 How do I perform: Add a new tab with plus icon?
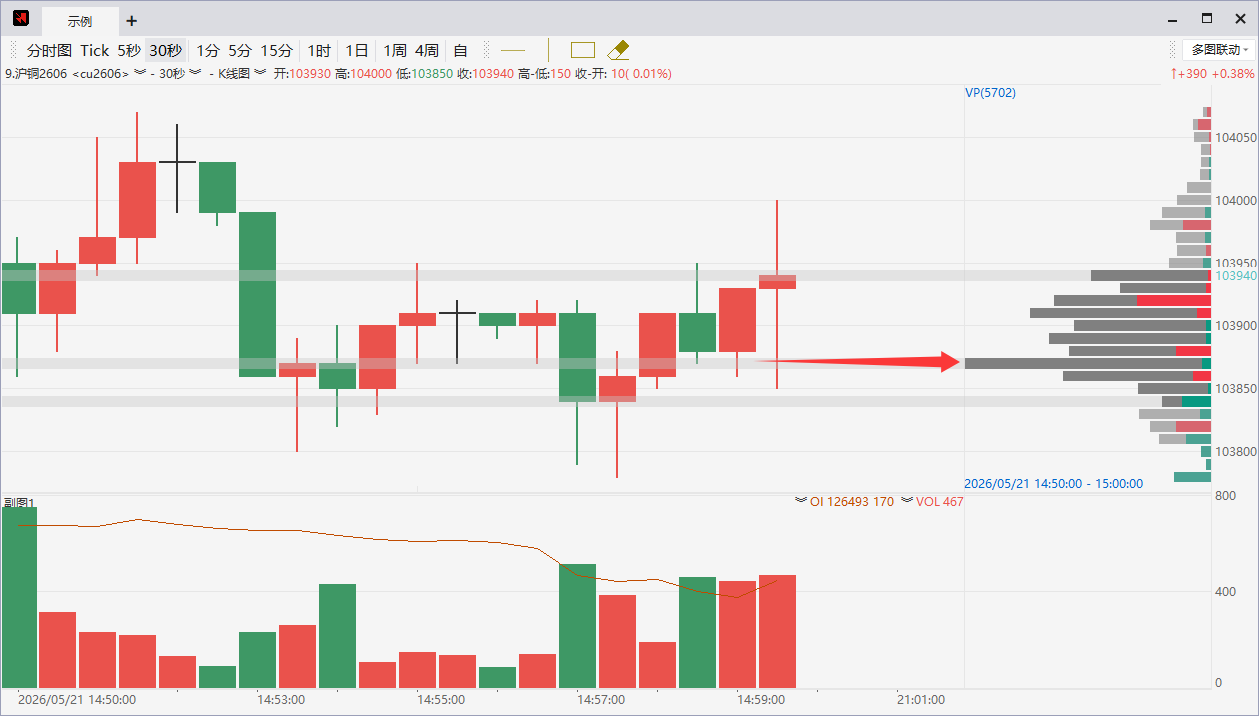pos(132,21)
